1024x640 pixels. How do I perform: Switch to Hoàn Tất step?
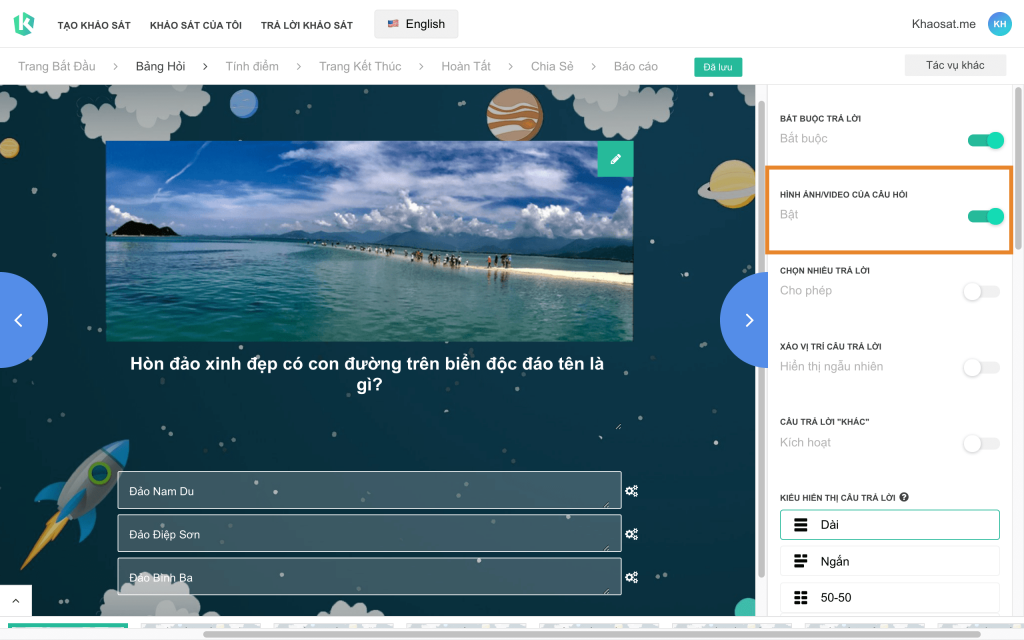pyautogui.click(x=466, y=67)
